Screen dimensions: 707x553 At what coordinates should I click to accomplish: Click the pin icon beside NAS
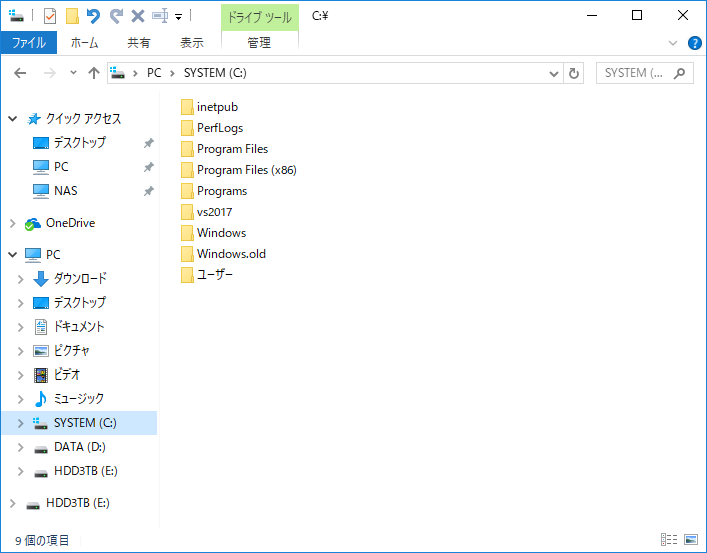click(x=148, y=191)
